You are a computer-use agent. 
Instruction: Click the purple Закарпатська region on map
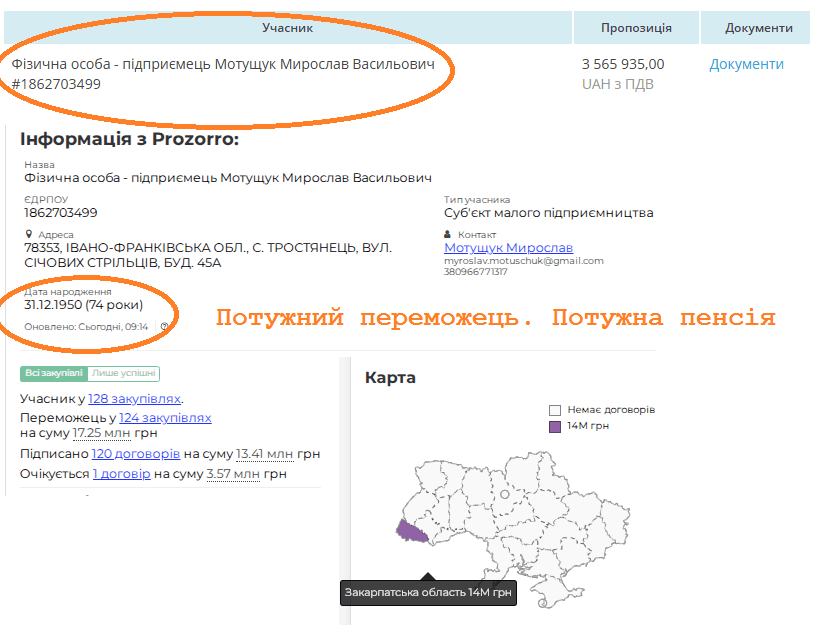411,532
